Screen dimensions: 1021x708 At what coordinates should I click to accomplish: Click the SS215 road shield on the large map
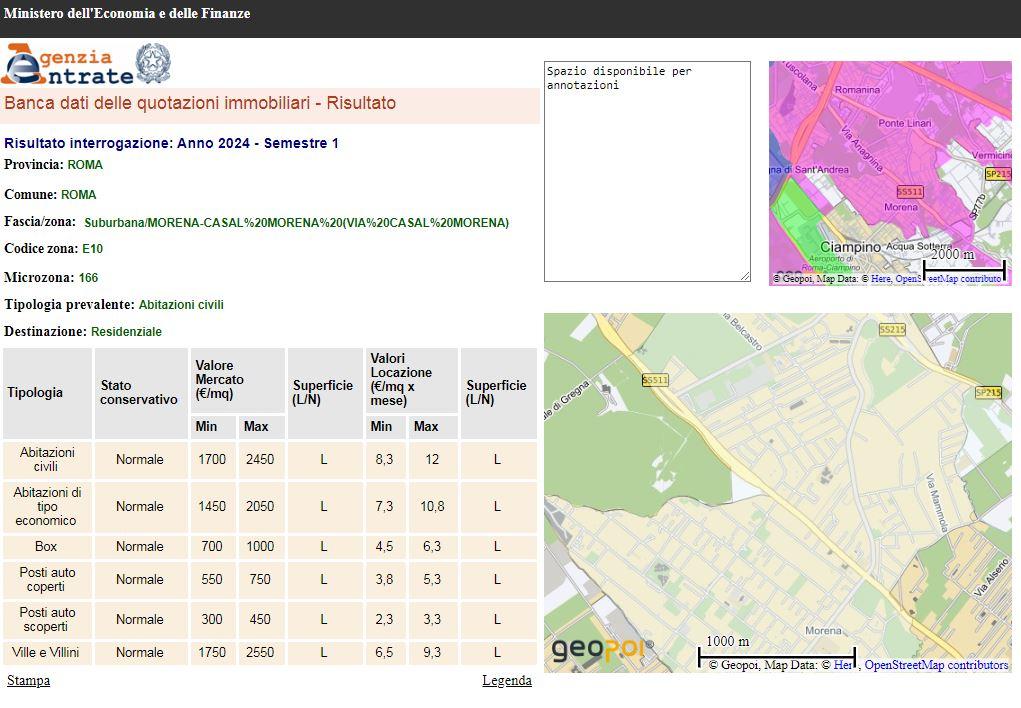[892, 329]
